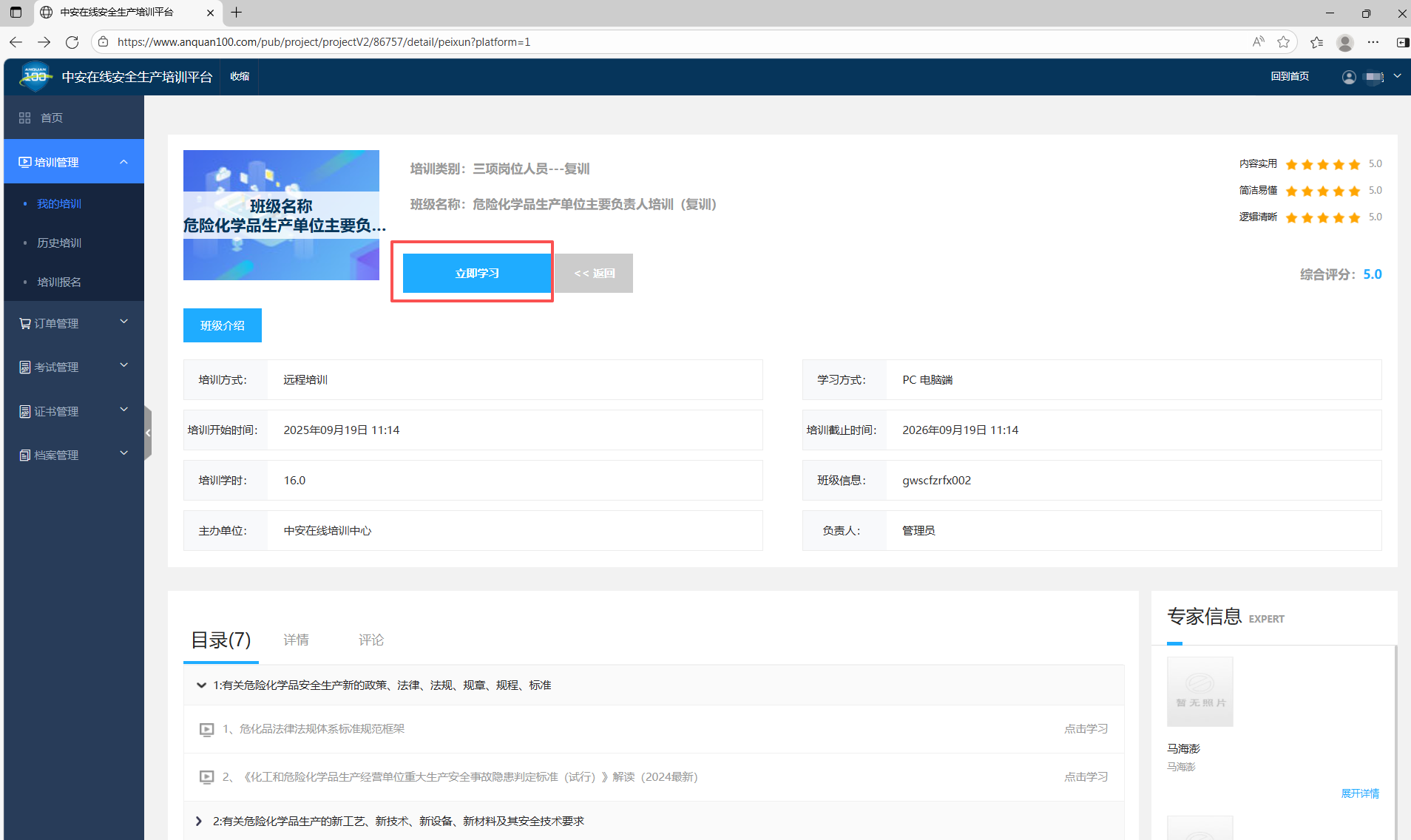Expand the 订单管理 sidebar menu
The height and width of the screenshot is (840, 1411).
click(x=74, y=323)
